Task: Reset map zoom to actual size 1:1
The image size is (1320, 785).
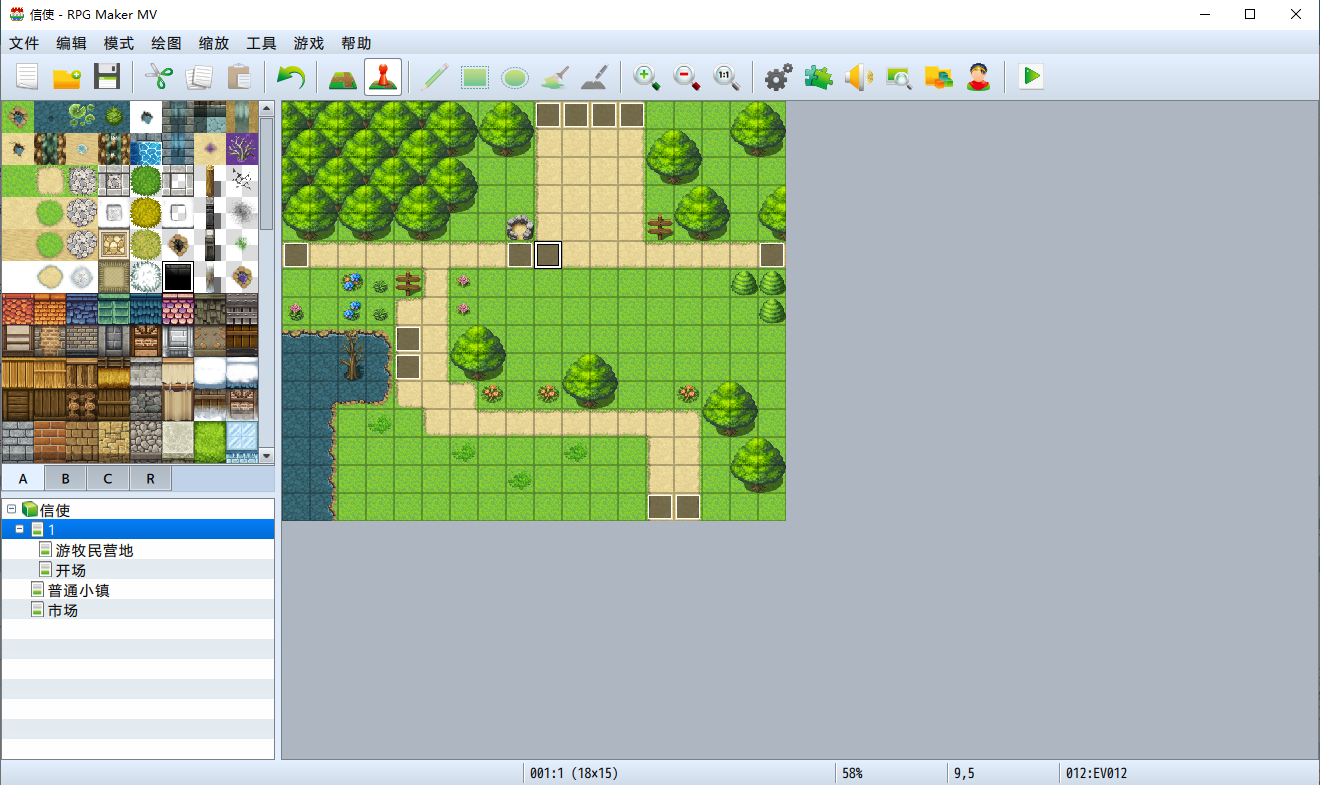Action: coord(727,77)
